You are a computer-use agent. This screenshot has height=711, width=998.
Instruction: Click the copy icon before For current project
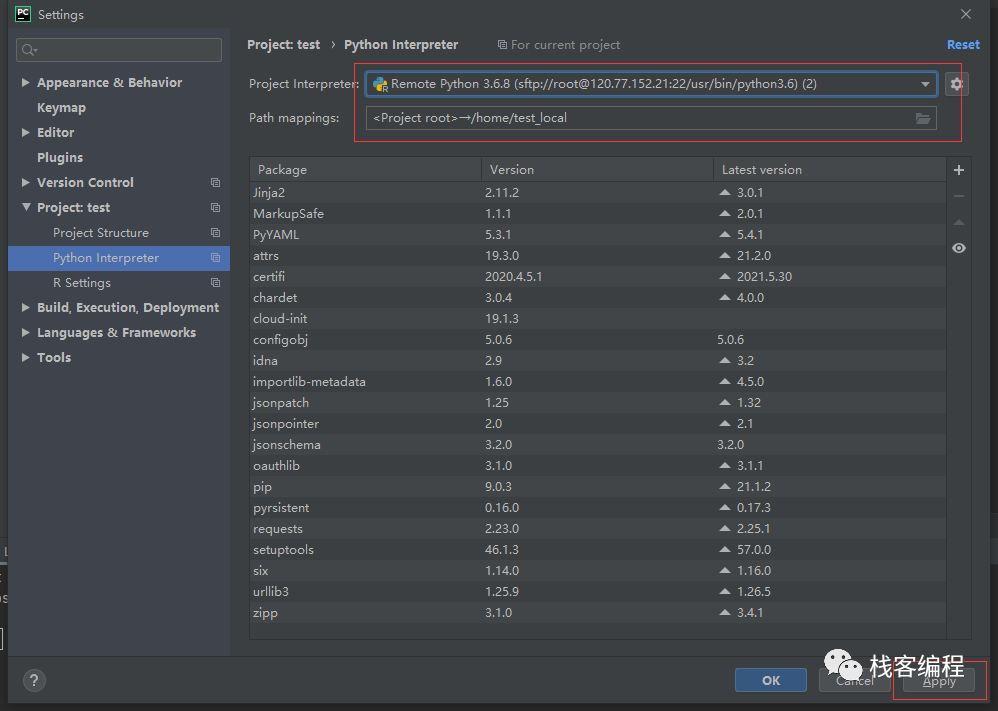pyautogui.click(x=502, y=45)
